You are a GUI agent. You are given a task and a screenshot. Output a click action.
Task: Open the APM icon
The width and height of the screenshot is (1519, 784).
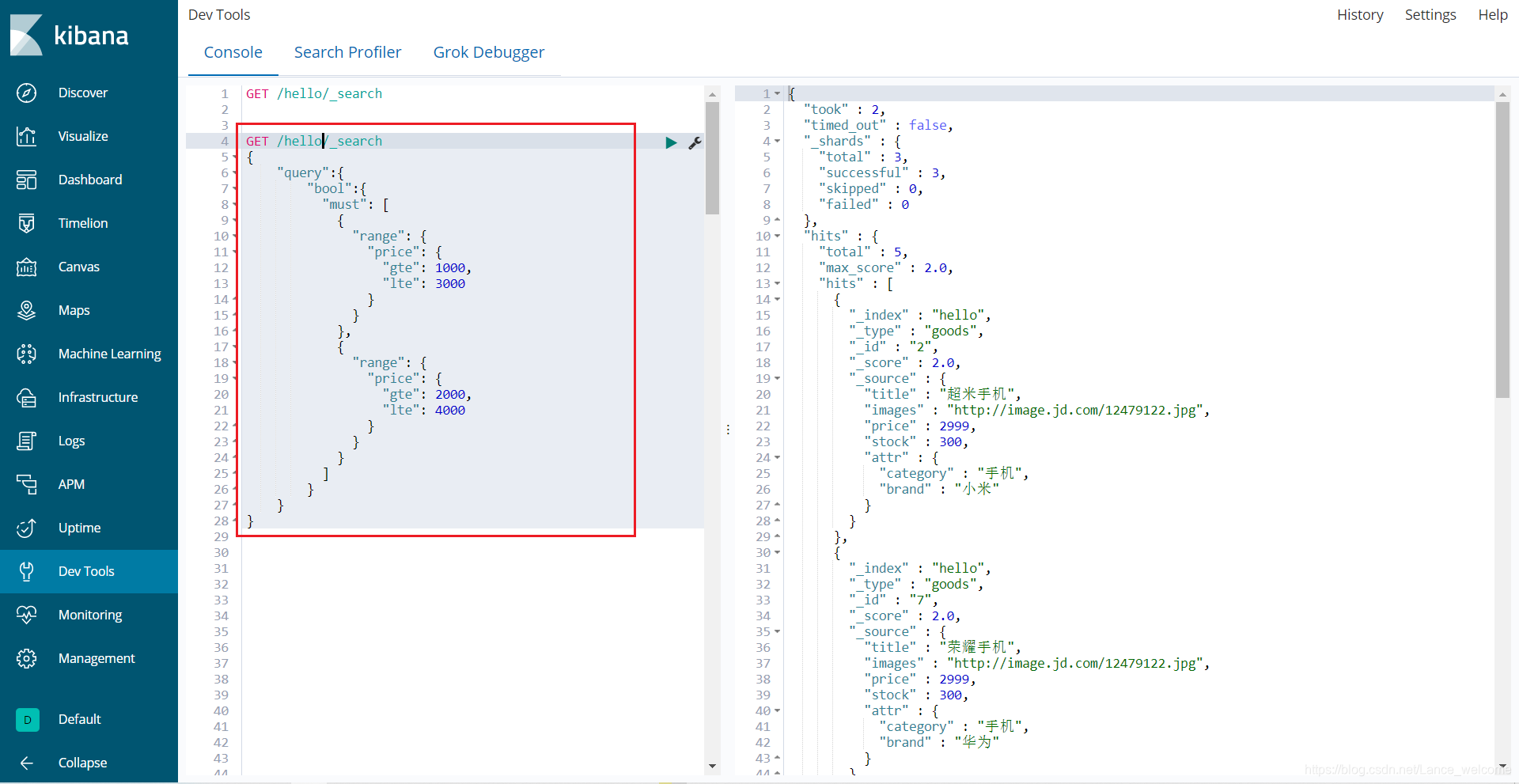[x=26, y=484]
